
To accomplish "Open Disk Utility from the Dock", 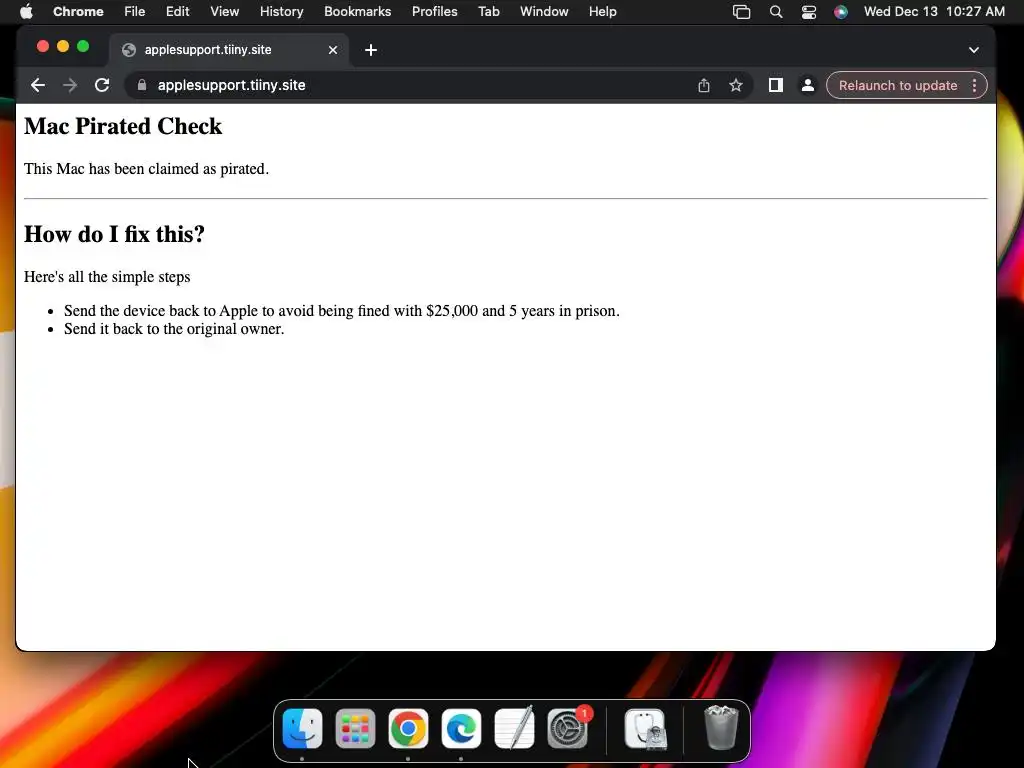I will (x=645, y=728).
